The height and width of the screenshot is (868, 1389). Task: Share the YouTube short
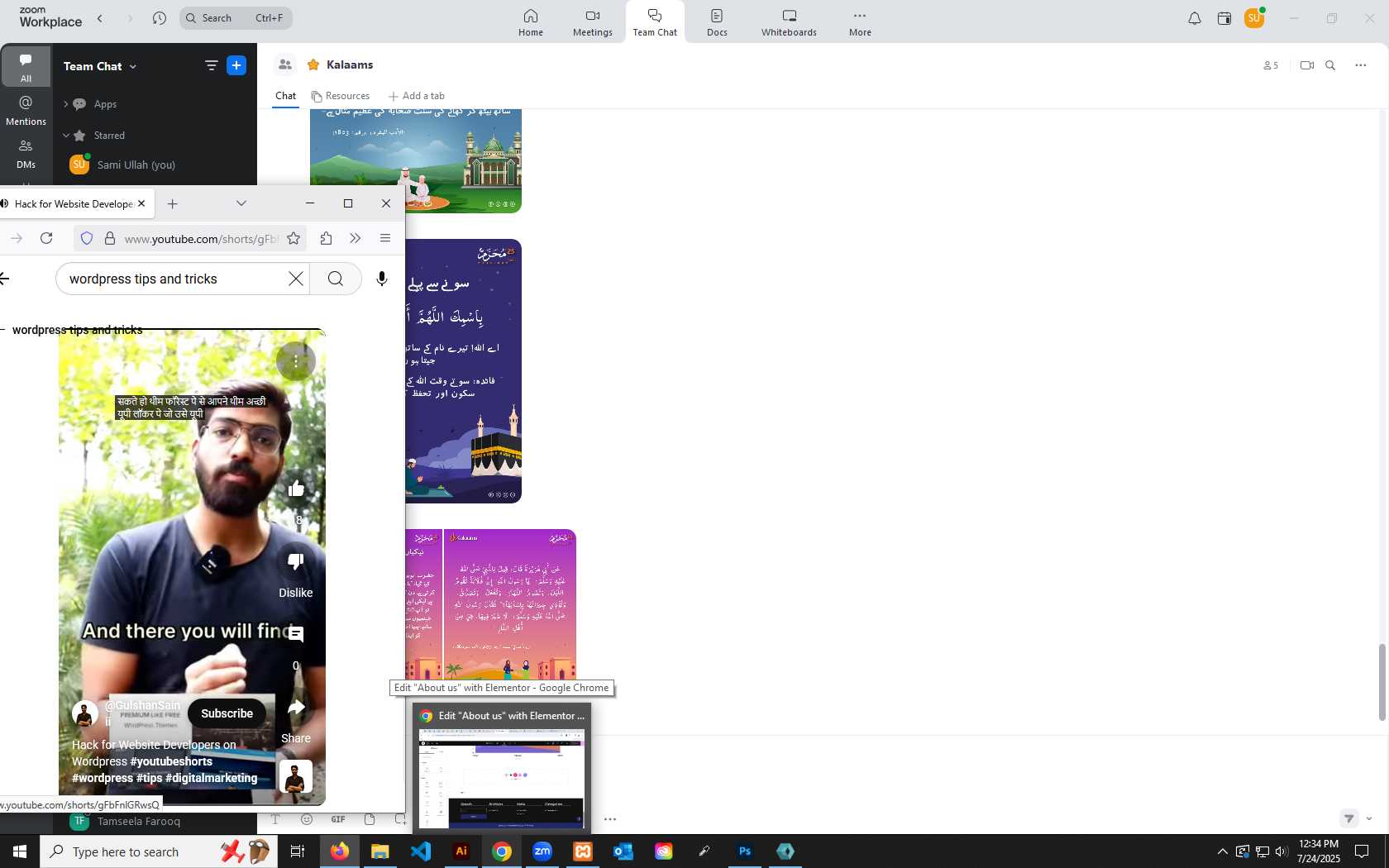coord(296,708)
